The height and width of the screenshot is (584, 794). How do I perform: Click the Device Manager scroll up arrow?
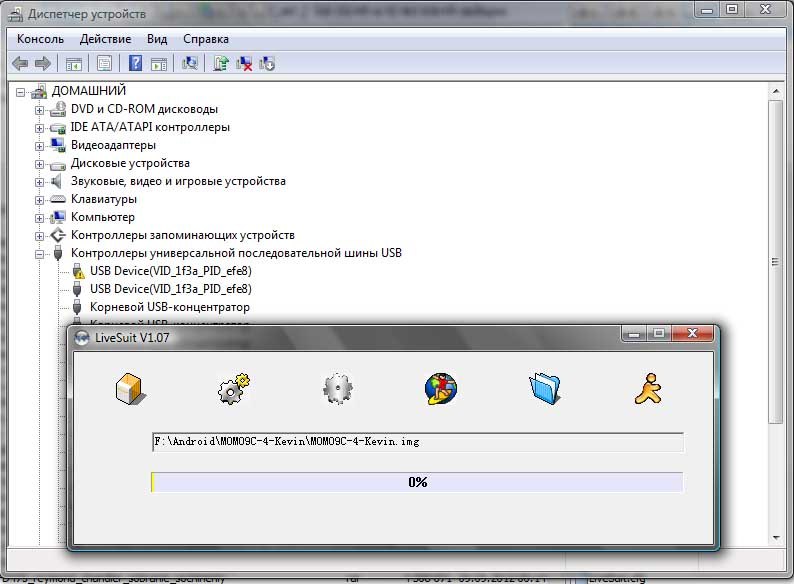click(x=776, y=92)
